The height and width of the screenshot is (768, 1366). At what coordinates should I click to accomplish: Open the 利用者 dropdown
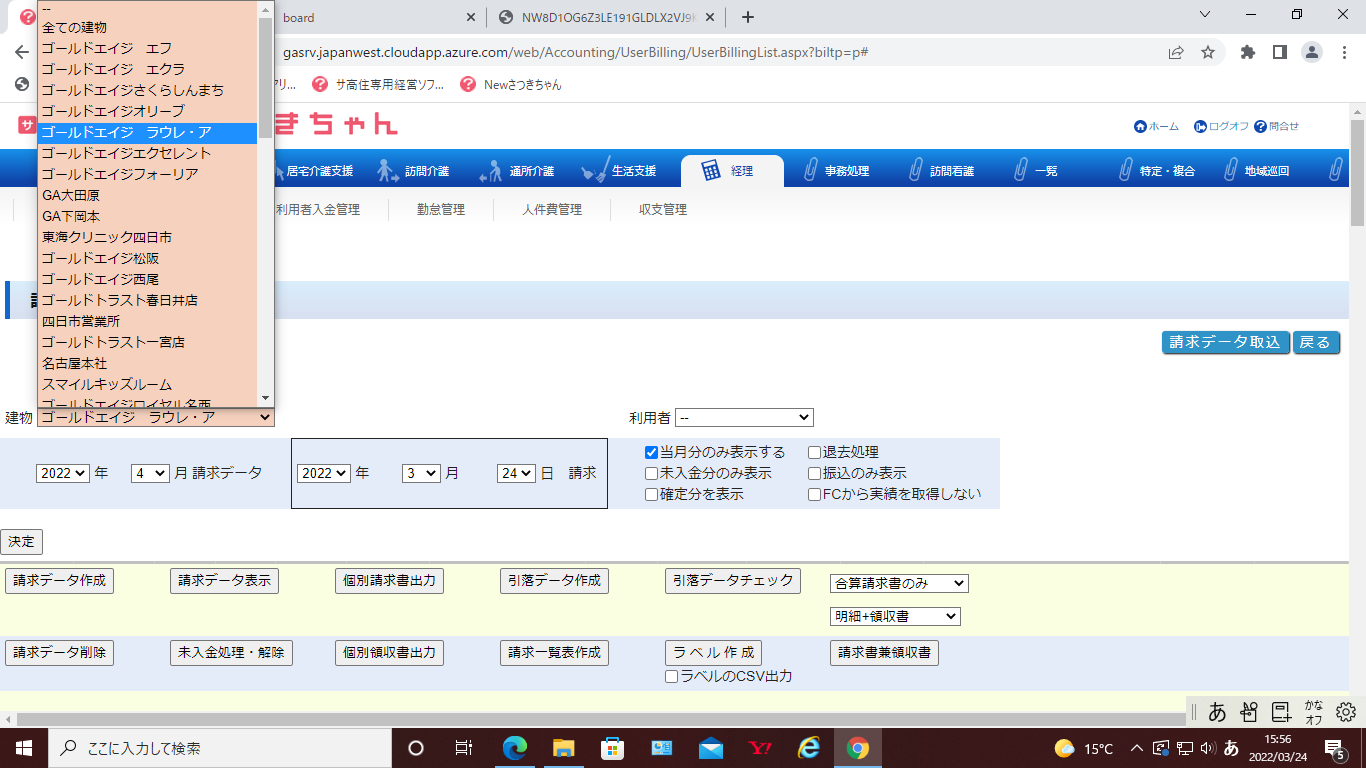744,417
